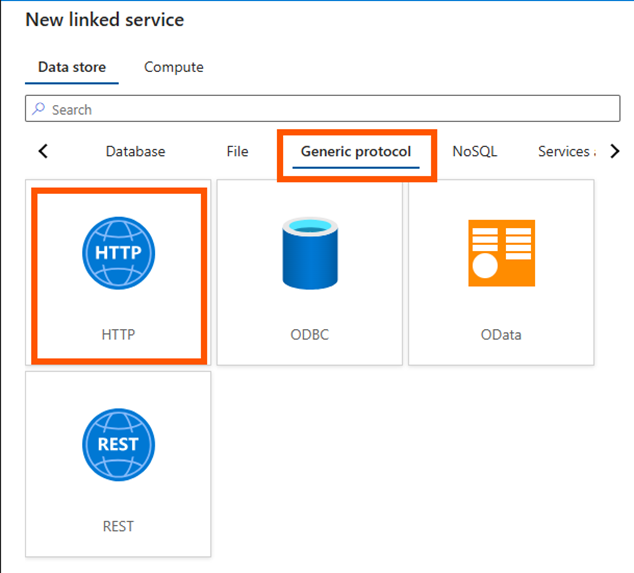Image resolution: width=634 pixels, height=573 pixels.
Task: Show the NoSQL category
Action: point(474,152)
